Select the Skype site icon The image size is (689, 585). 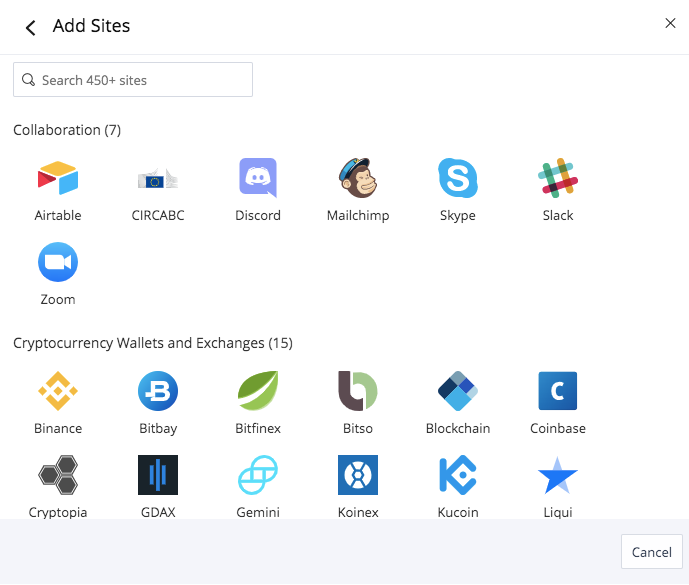[x=458, y=178]
